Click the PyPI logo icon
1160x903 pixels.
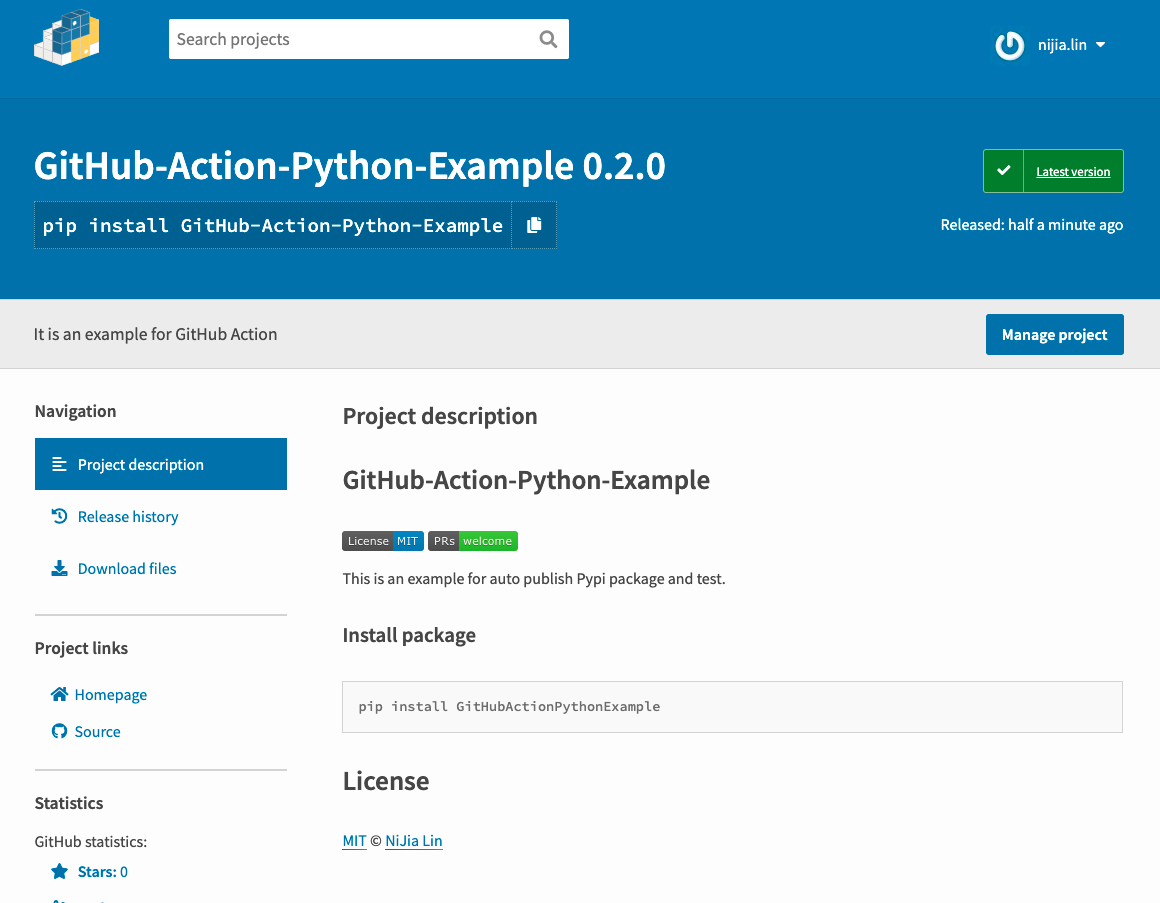click(67, 39)
